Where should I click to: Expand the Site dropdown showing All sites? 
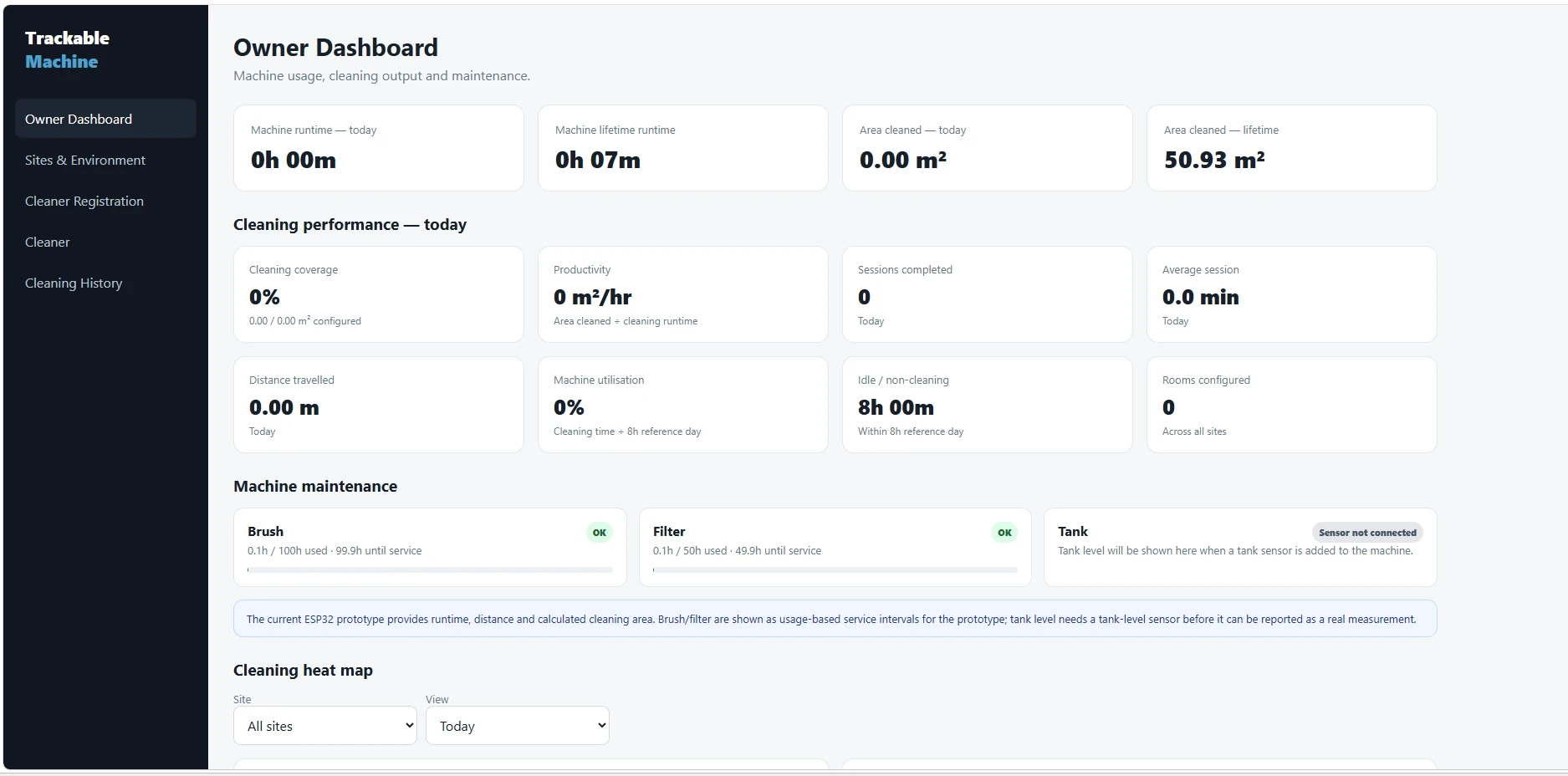[x=325, y=726]
